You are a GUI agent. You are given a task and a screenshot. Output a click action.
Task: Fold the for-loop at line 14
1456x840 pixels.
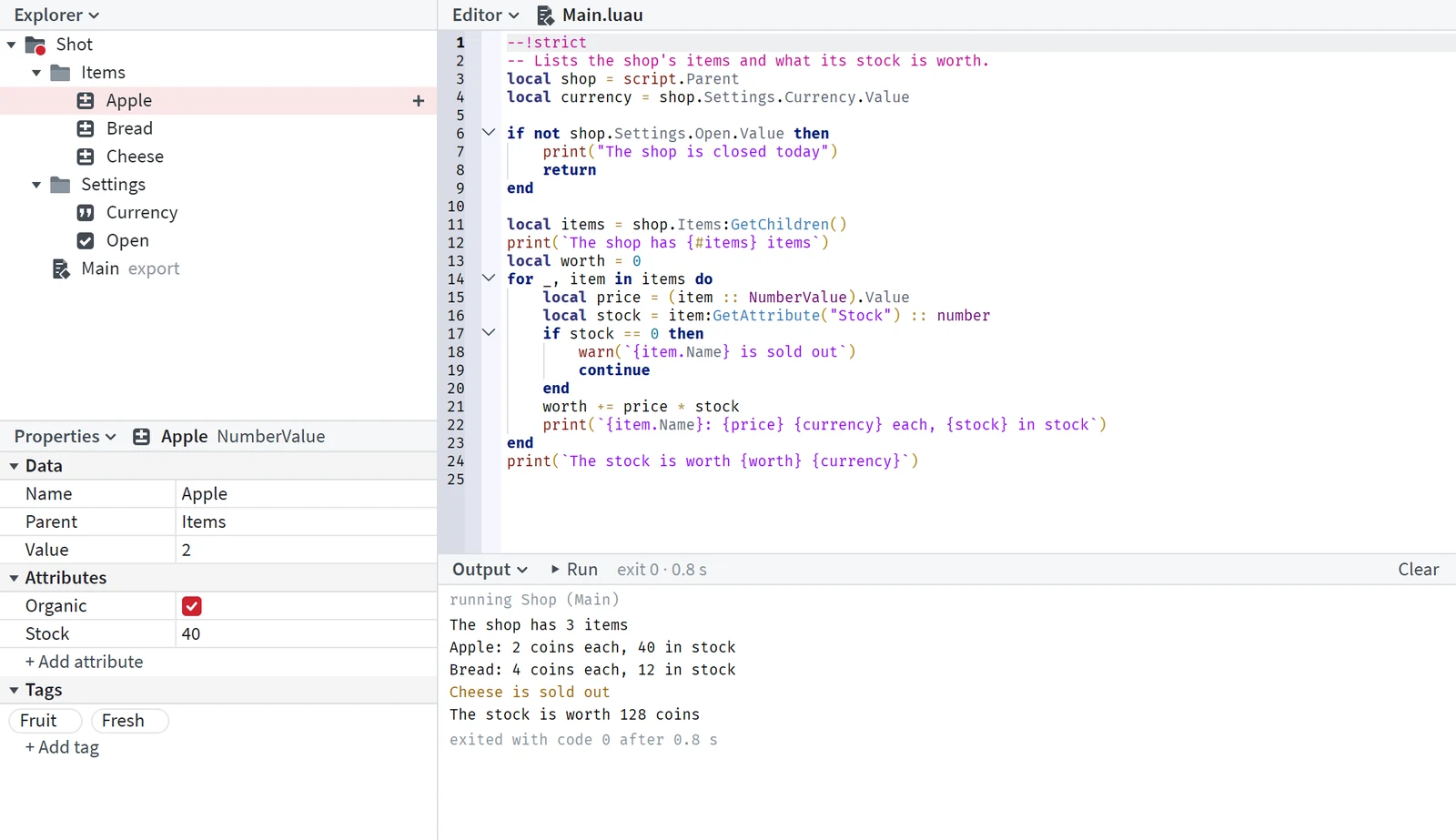click(489, 278)
